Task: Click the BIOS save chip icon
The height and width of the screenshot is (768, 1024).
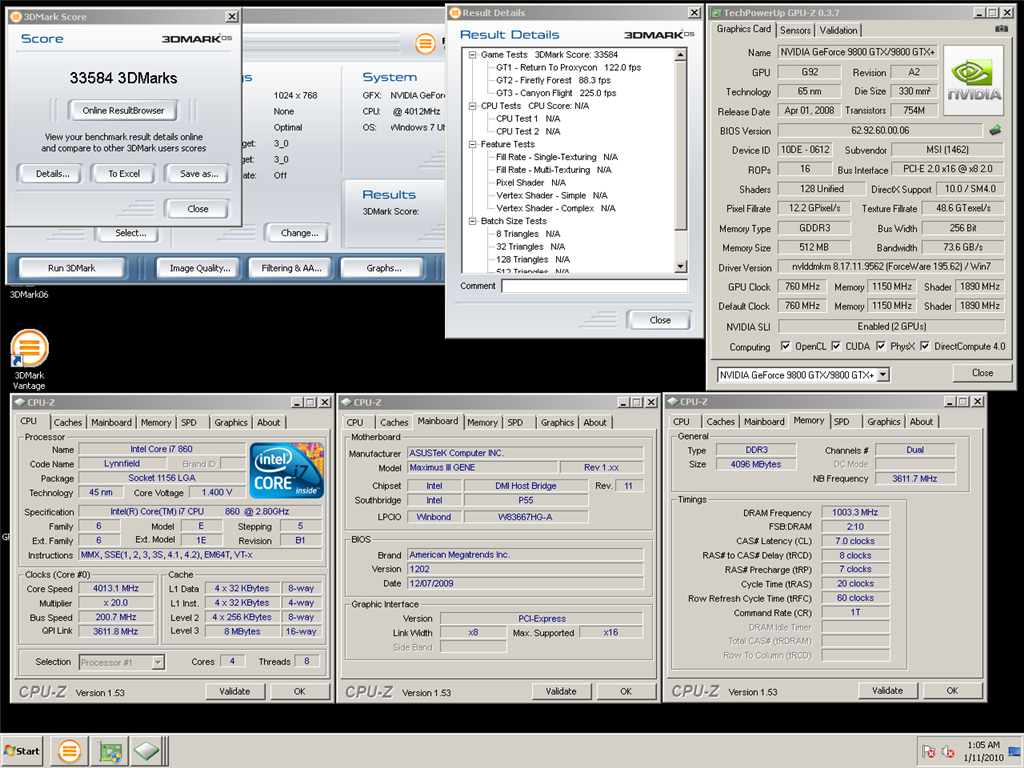Action: coord(996,130)
